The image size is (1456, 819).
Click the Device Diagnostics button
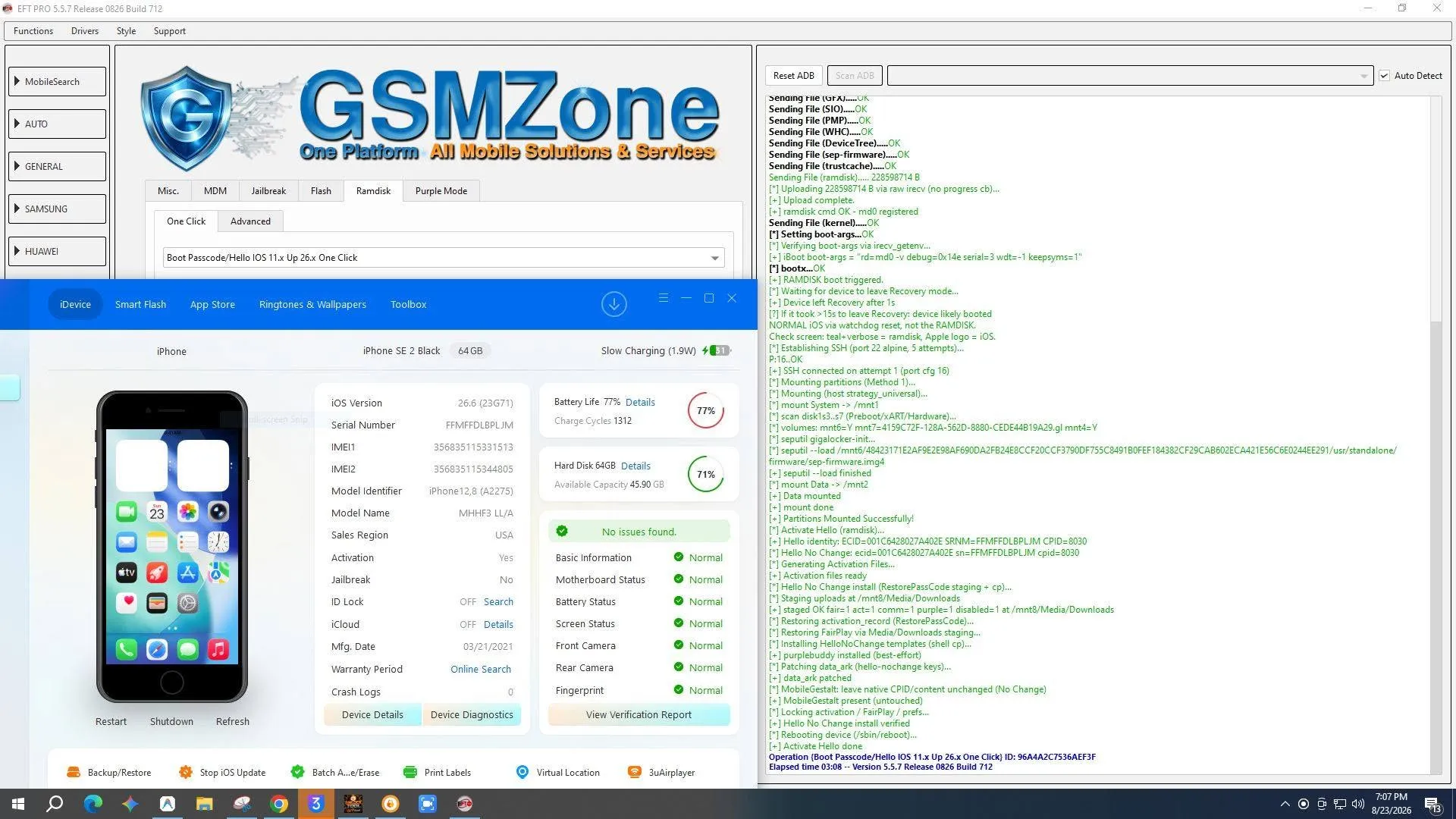pos(472,714)
